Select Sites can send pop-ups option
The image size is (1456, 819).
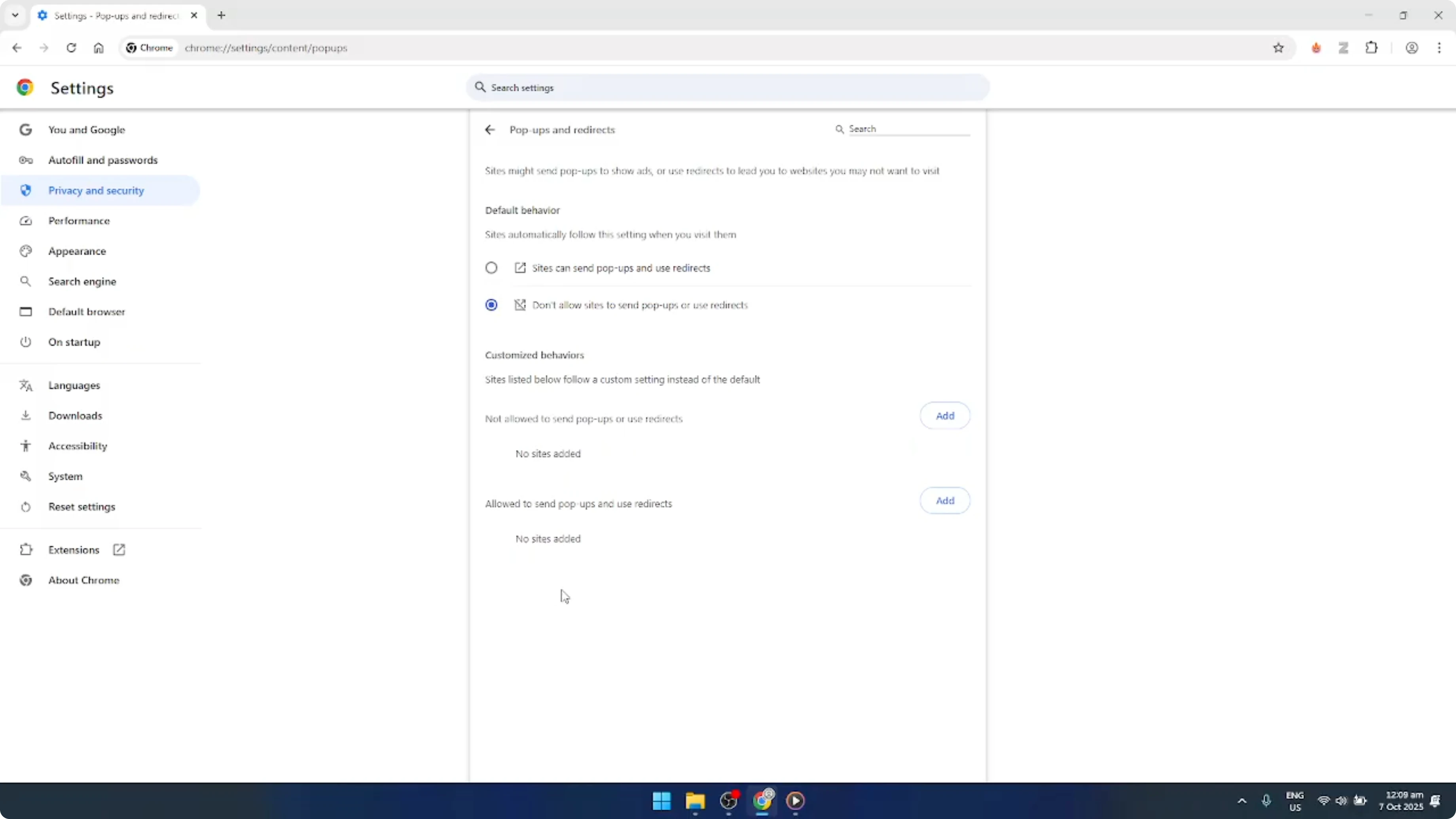(x=491, y=267)
